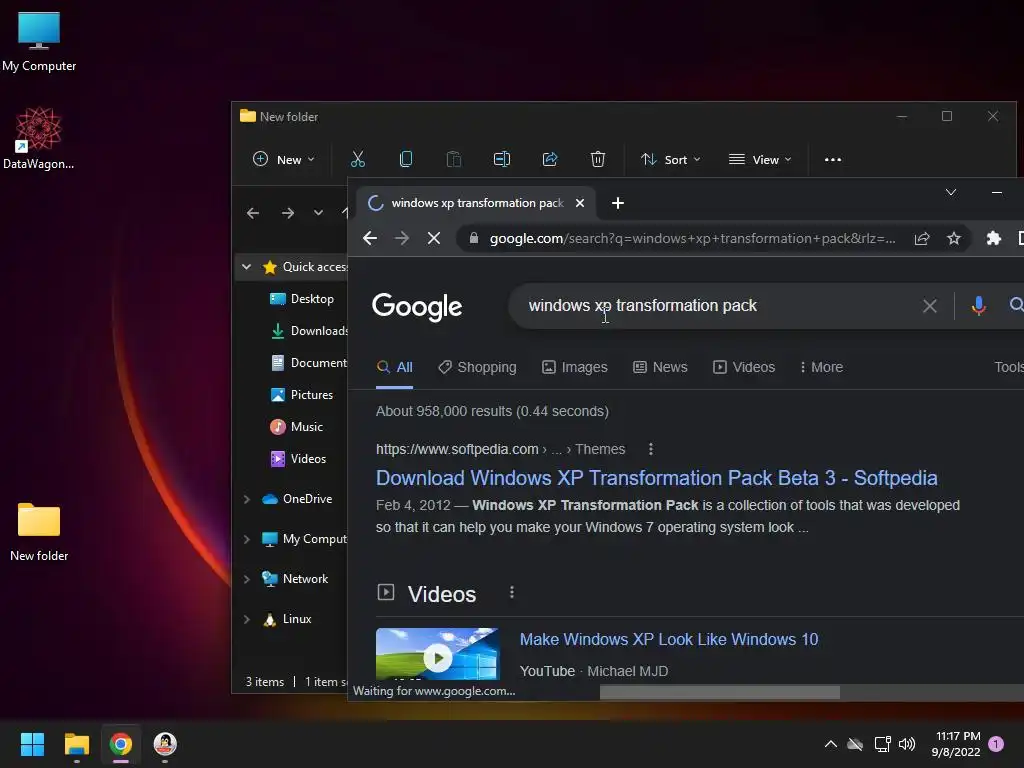1024x768 pixels.
Task: Click the Chrome icon in the taskbar
Action: (x=121, y=744)
